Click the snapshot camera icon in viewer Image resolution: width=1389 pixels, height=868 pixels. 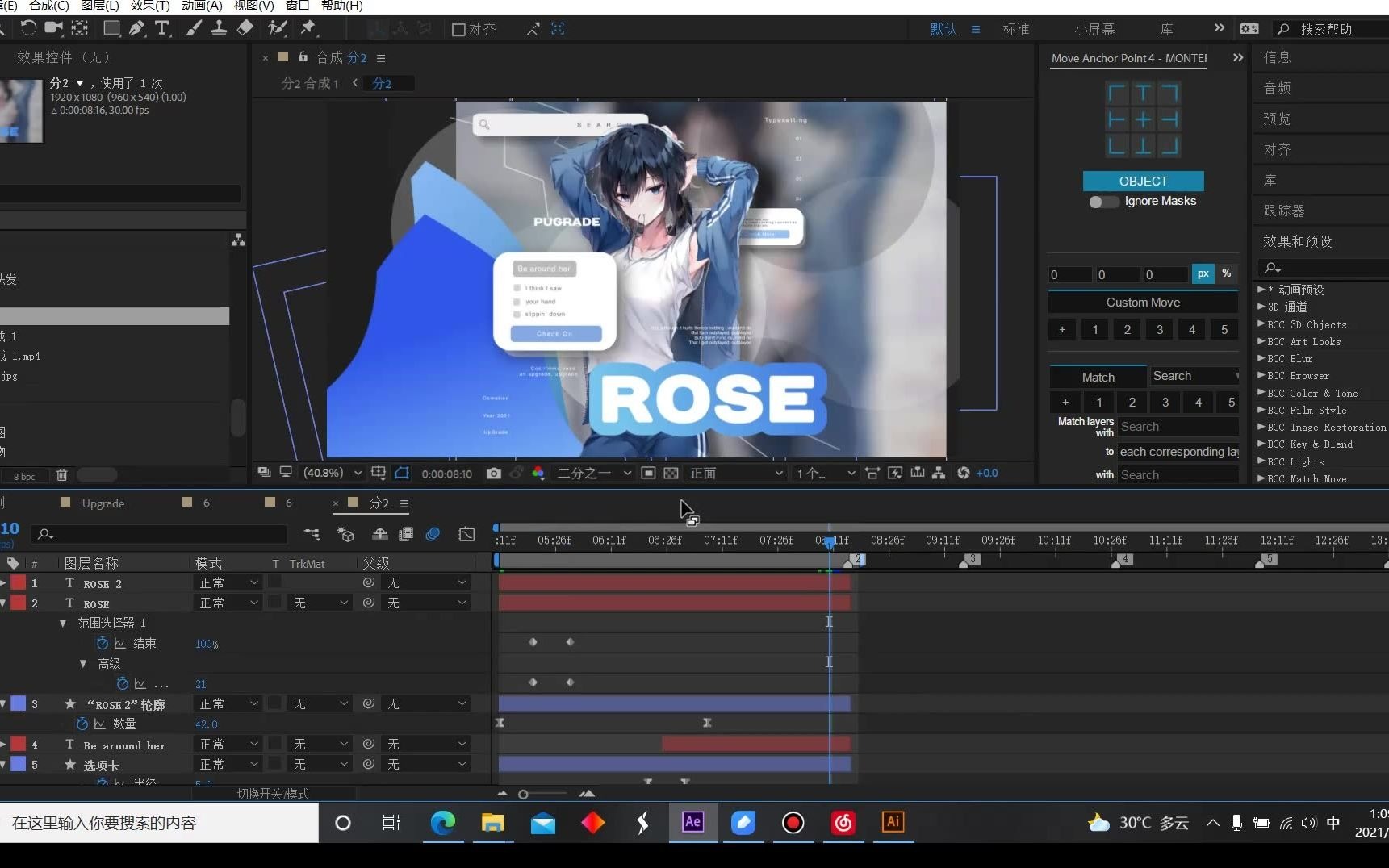click(x=494, y=474)
